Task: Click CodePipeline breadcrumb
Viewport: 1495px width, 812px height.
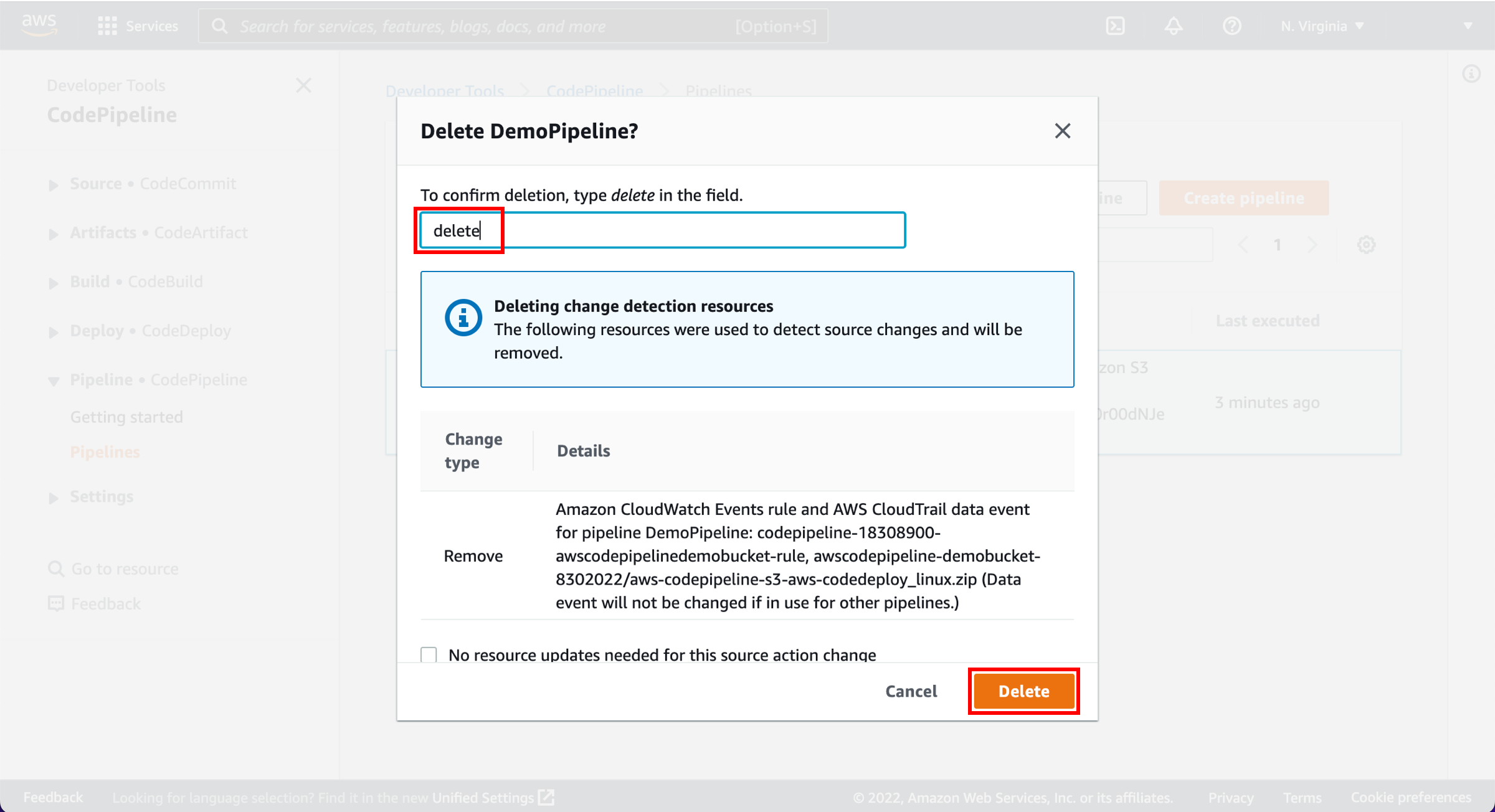Action: click(594, 91)
